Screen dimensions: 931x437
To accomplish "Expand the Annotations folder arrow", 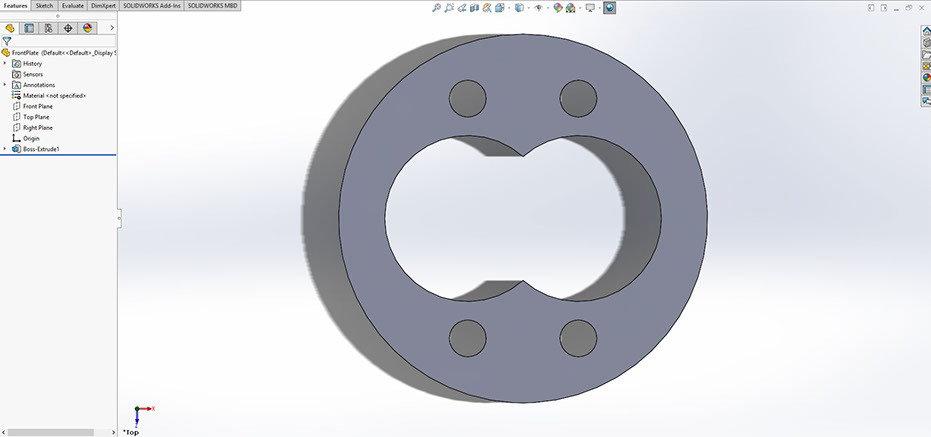I will pos(5,85).
